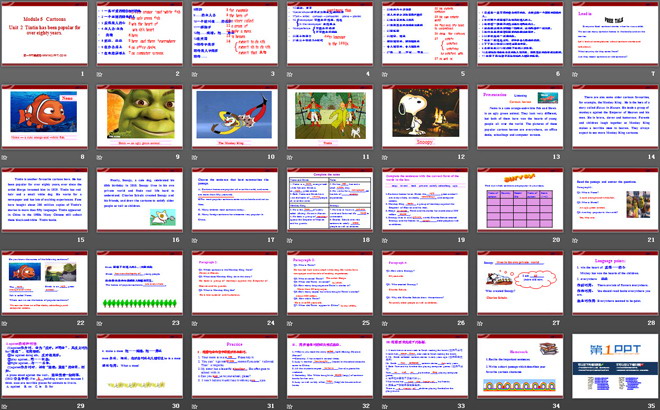Click animation star below slide 3
Screen dimensions: 660x410
point(194,74)
